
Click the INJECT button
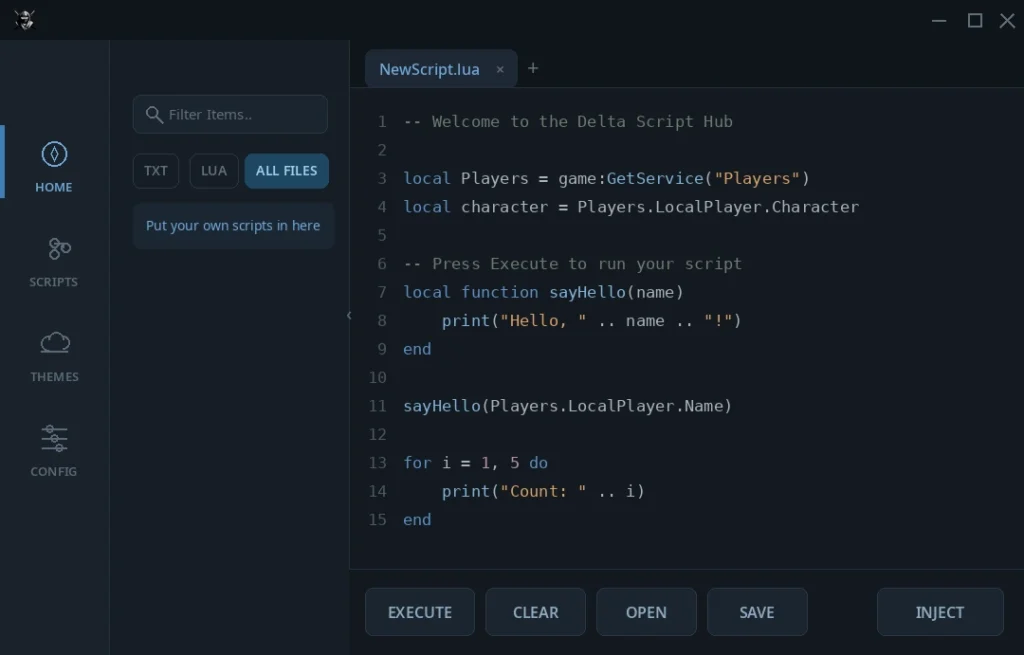point(940,612)
